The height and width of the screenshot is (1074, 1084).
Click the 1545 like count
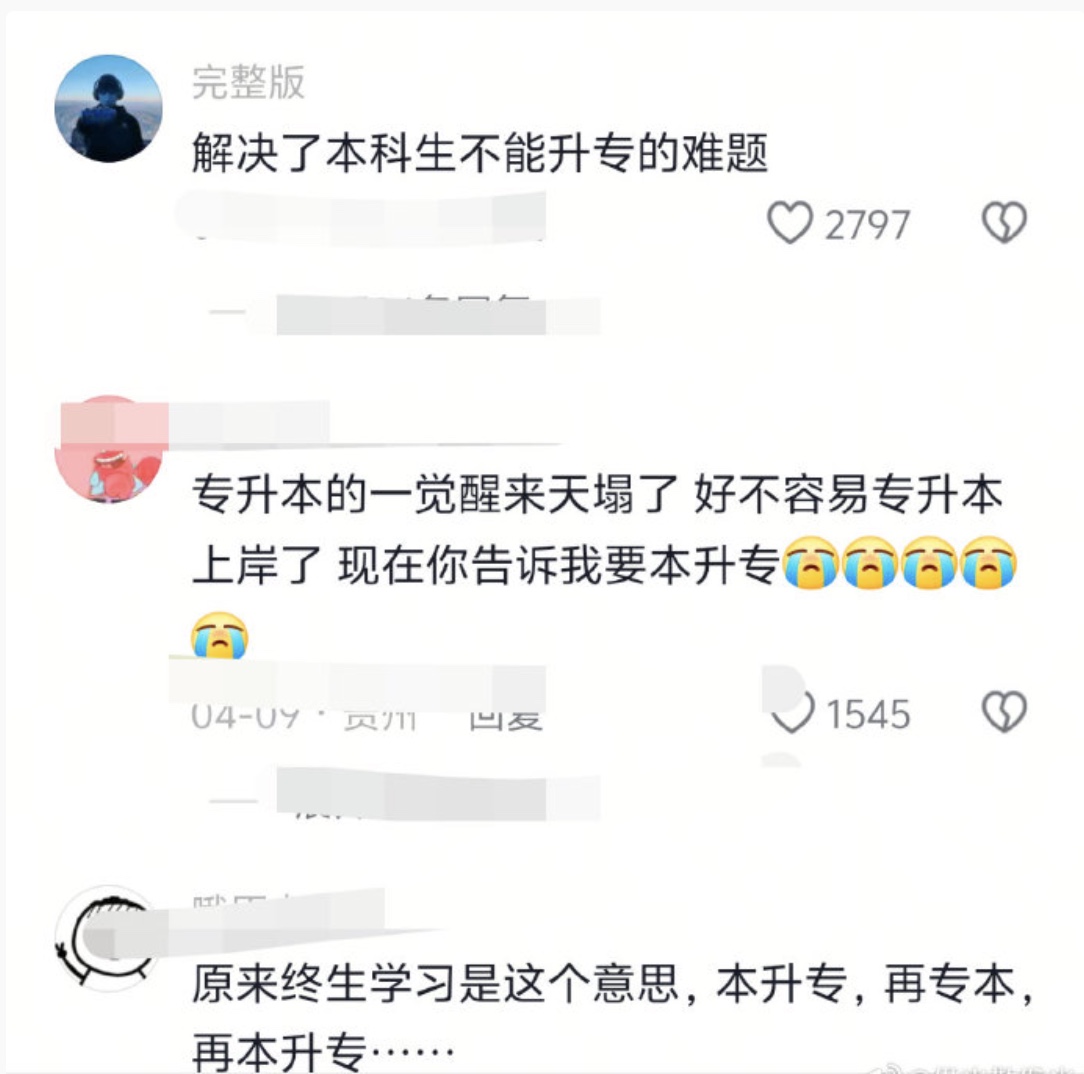pyautogui.click(x=868, y=714)
